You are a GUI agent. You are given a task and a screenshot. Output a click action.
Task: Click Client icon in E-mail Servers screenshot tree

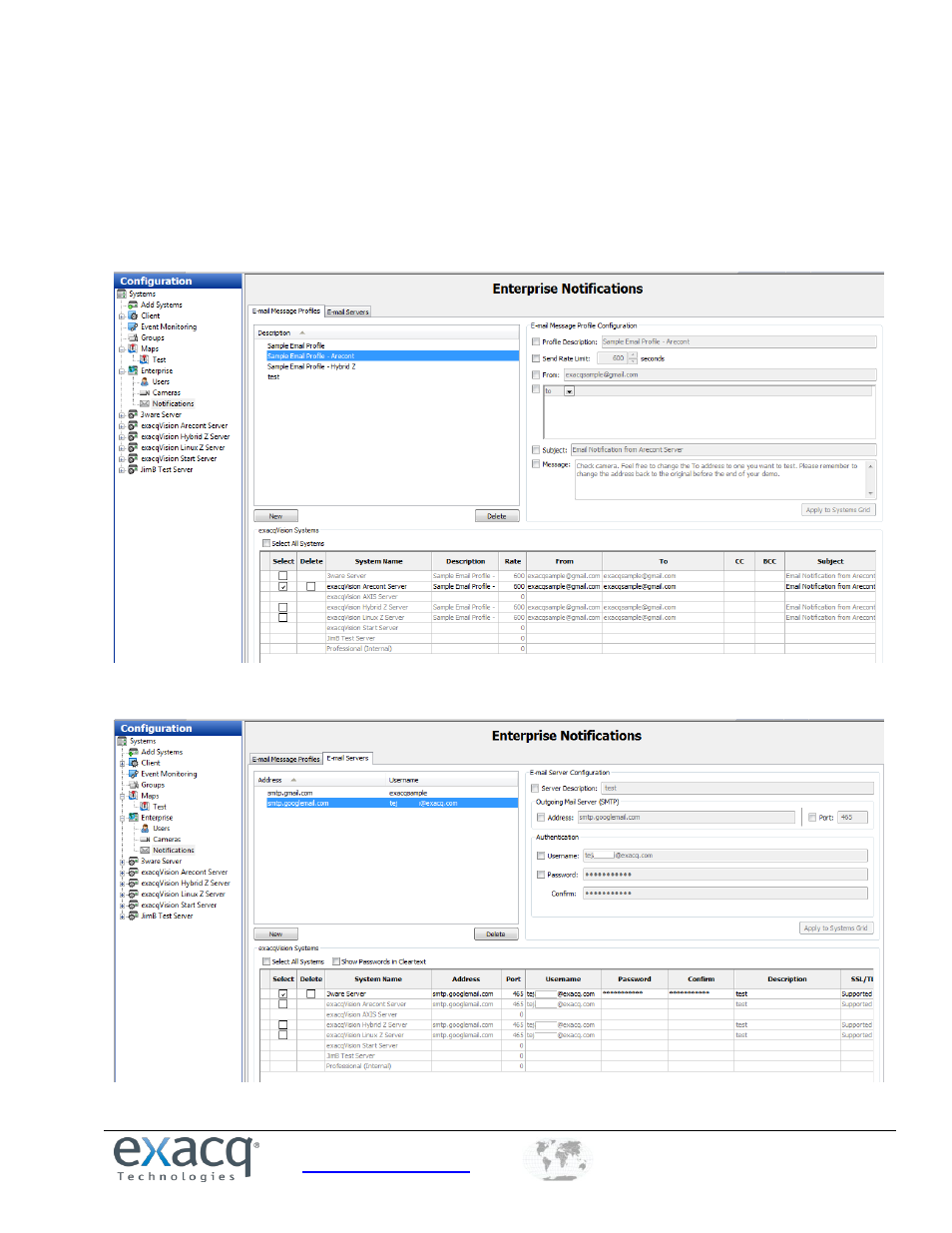(x=133, y=763)
